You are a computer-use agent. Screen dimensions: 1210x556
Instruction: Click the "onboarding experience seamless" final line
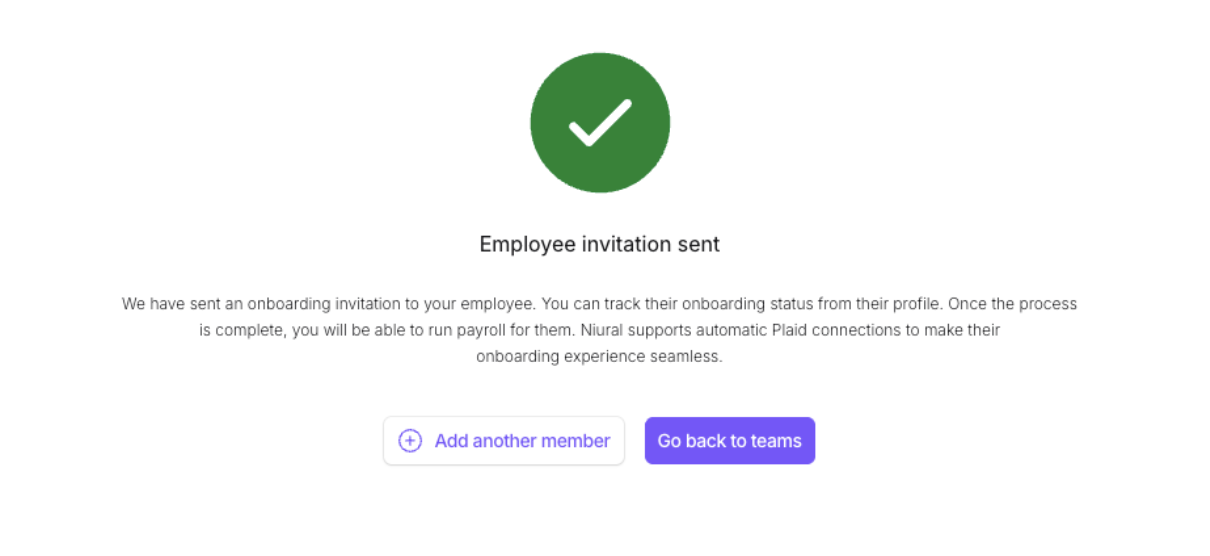click(598, 357)
